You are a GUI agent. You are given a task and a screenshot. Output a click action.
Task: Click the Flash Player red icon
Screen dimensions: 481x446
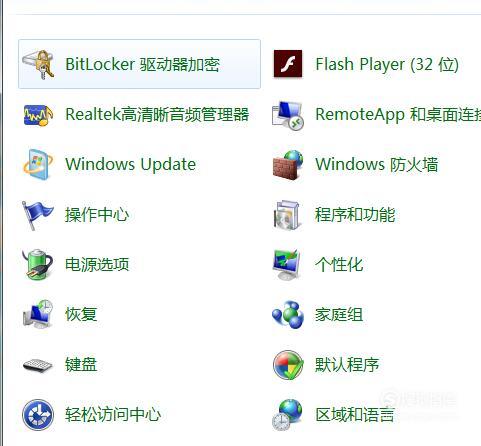(288, 64)
